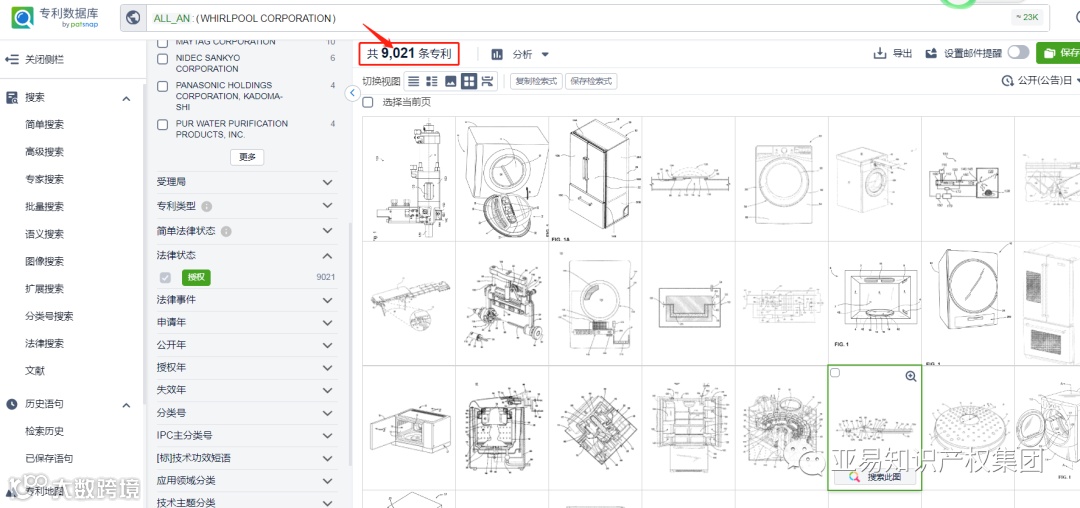Screen dimensions: 1080x508
Task: Expand the 授权年 filter
Action: point(328,368)
